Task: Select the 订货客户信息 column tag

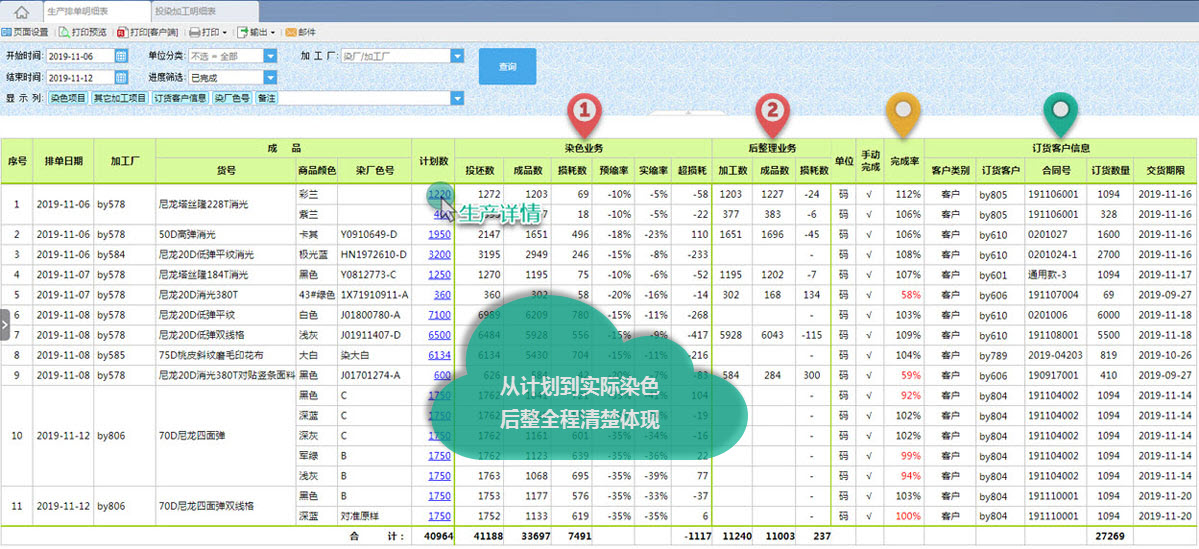Action: [180, 98]
